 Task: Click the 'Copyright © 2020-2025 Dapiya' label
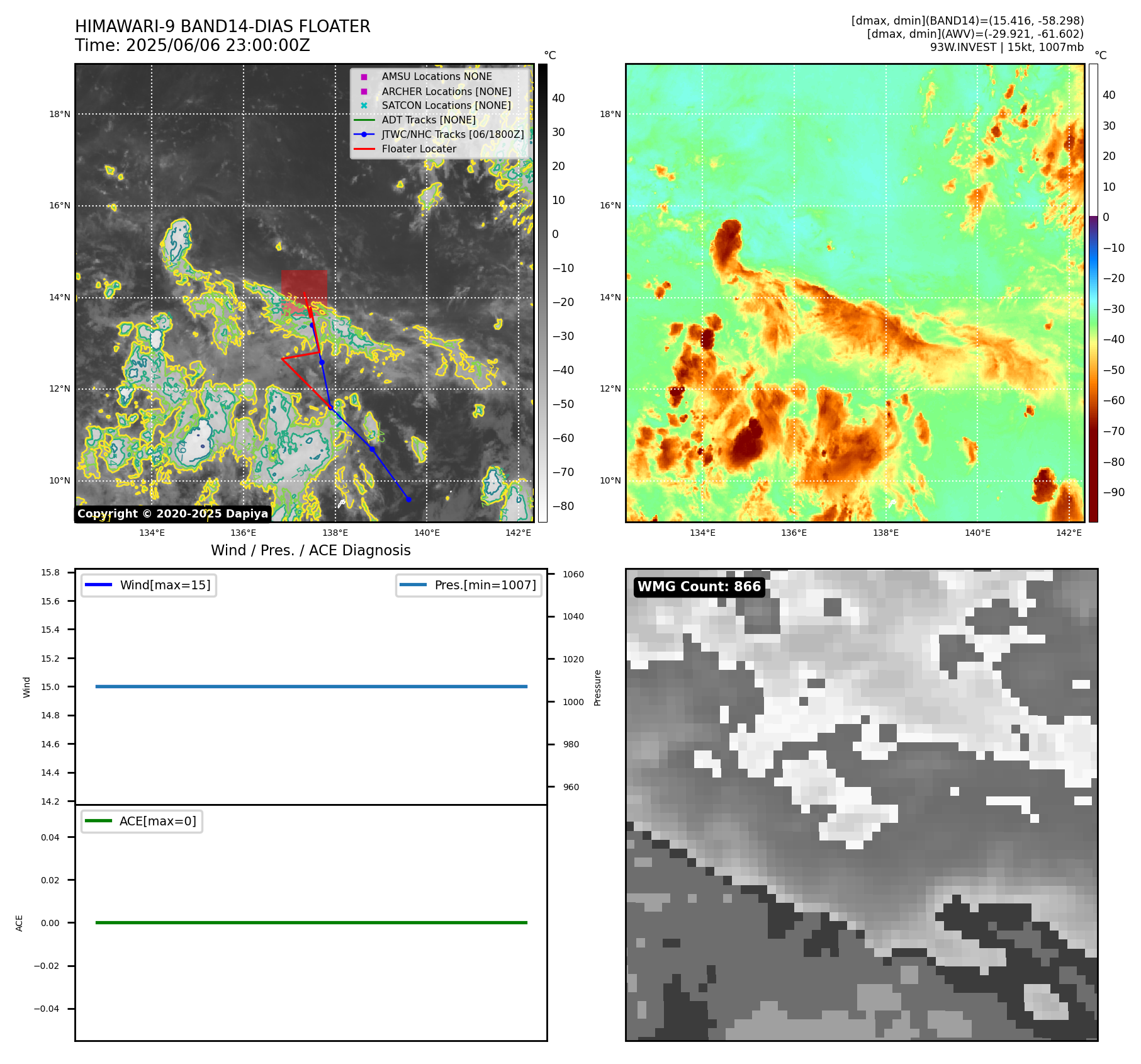(x=173, y=514)
